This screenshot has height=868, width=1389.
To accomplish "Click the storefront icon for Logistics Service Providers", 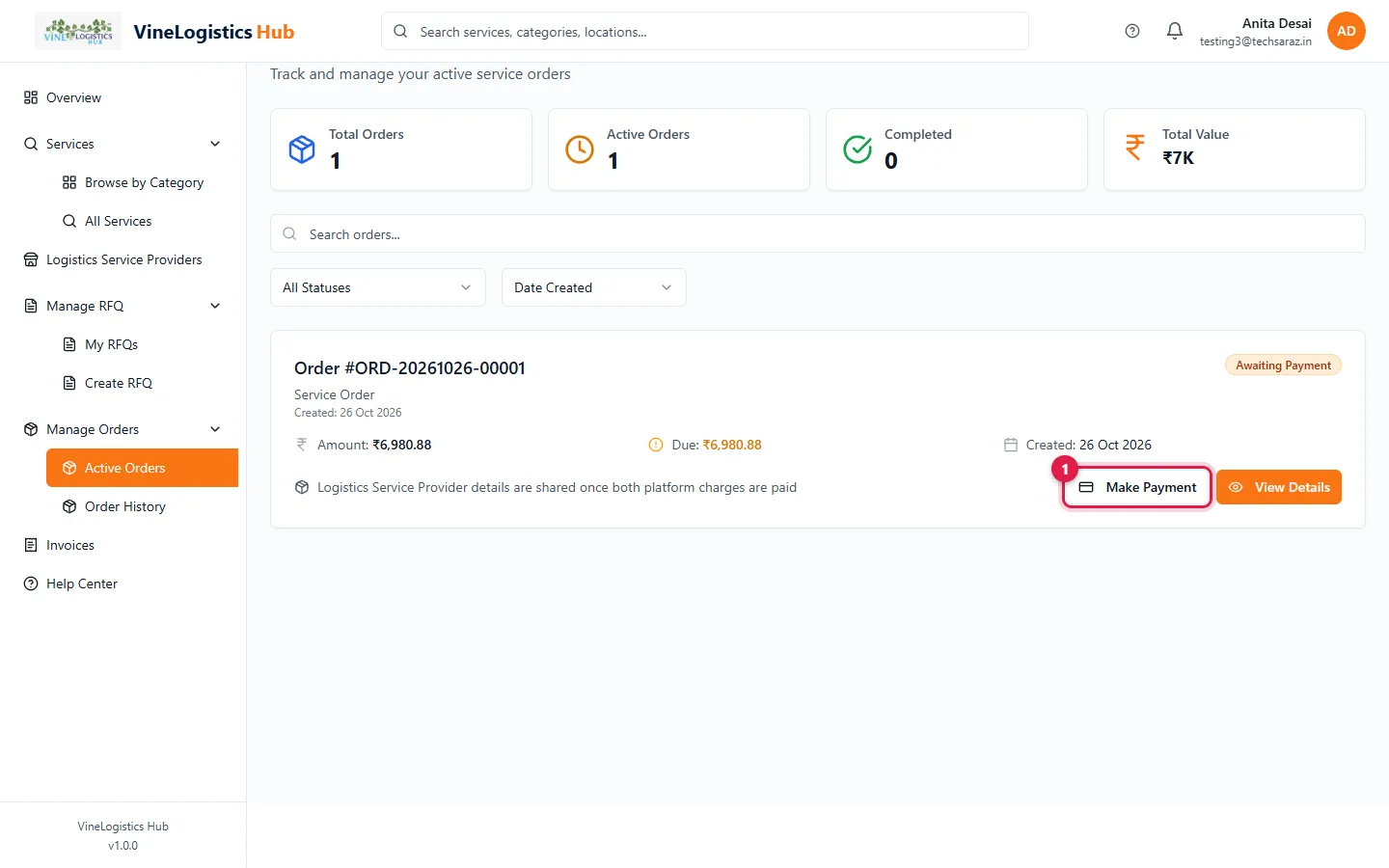I will tap(31, 259).
